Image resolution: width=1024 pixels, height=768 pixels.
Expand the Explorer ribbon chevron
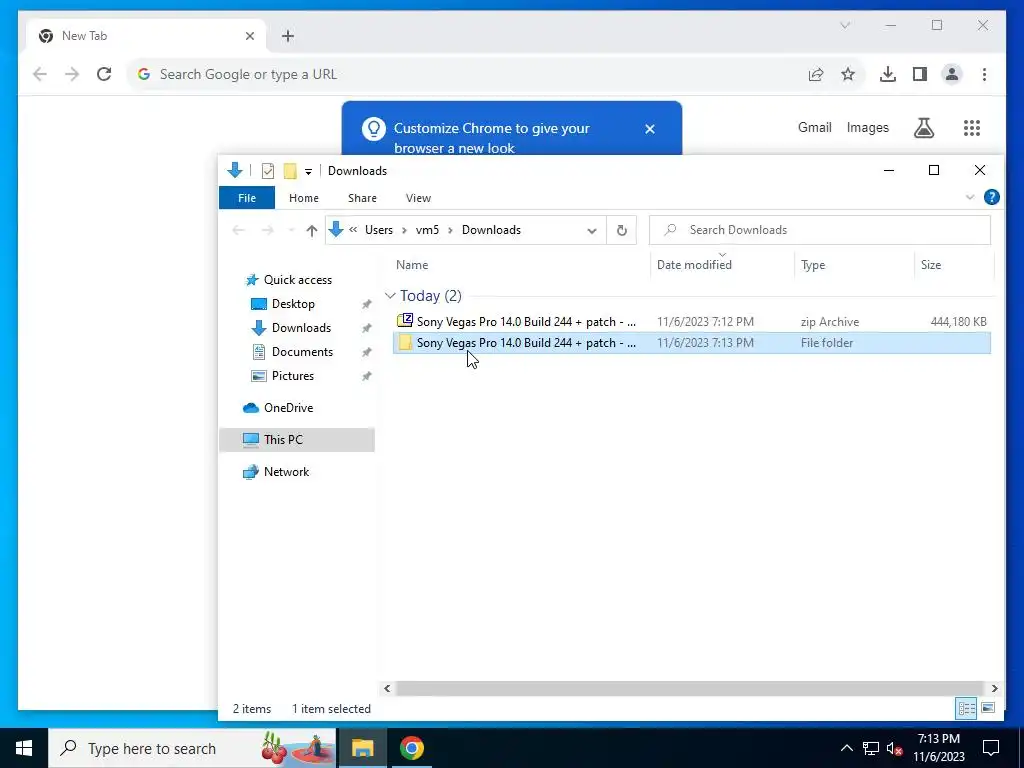(x=970, y=197)
